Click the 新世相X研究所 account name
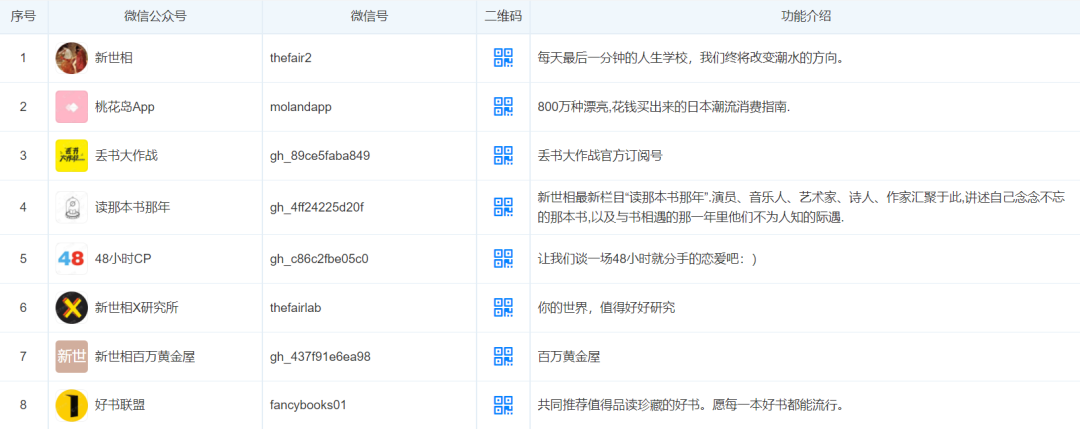 point(136,308)
